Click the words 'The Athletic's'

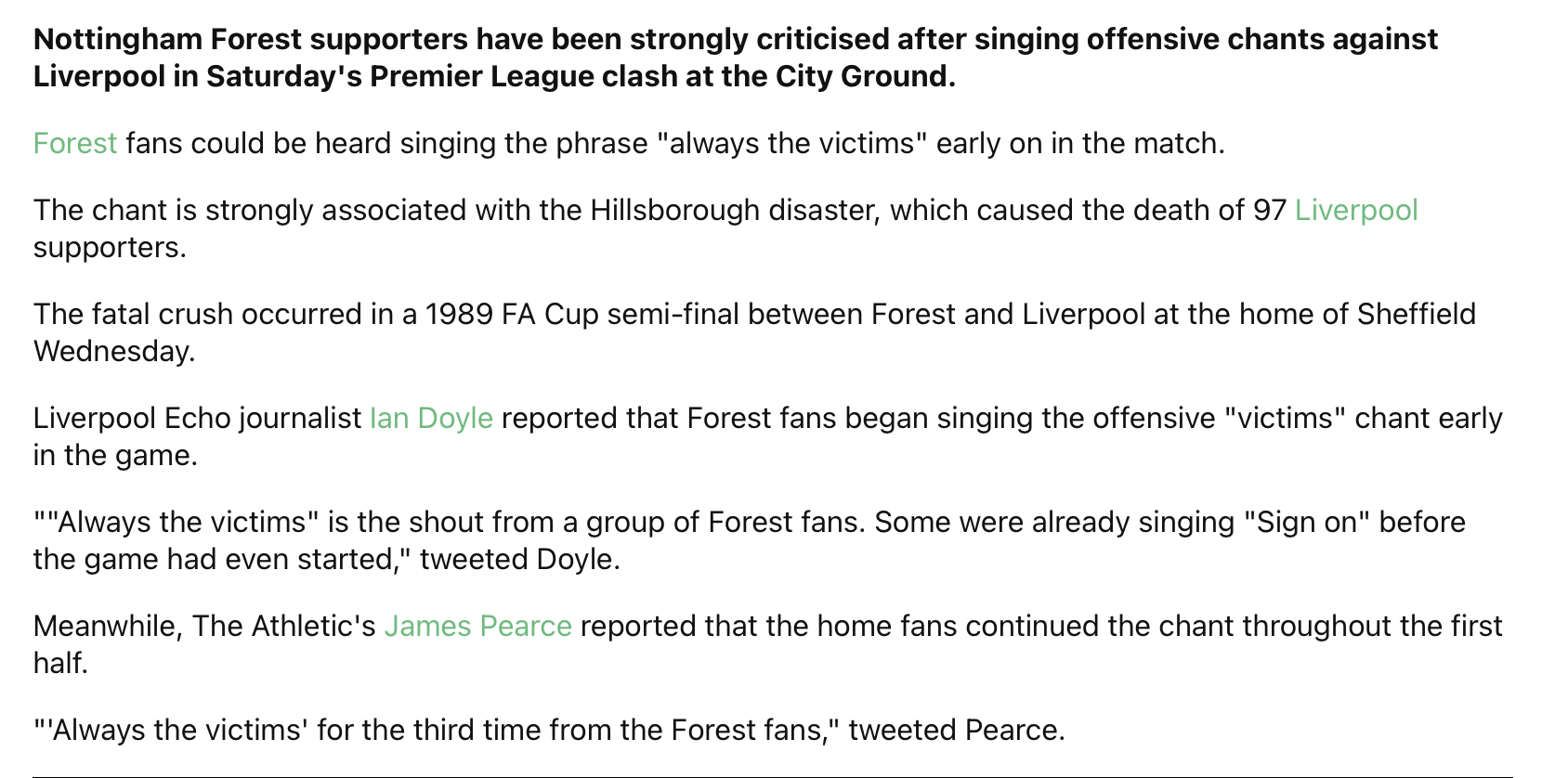[284, 626]
